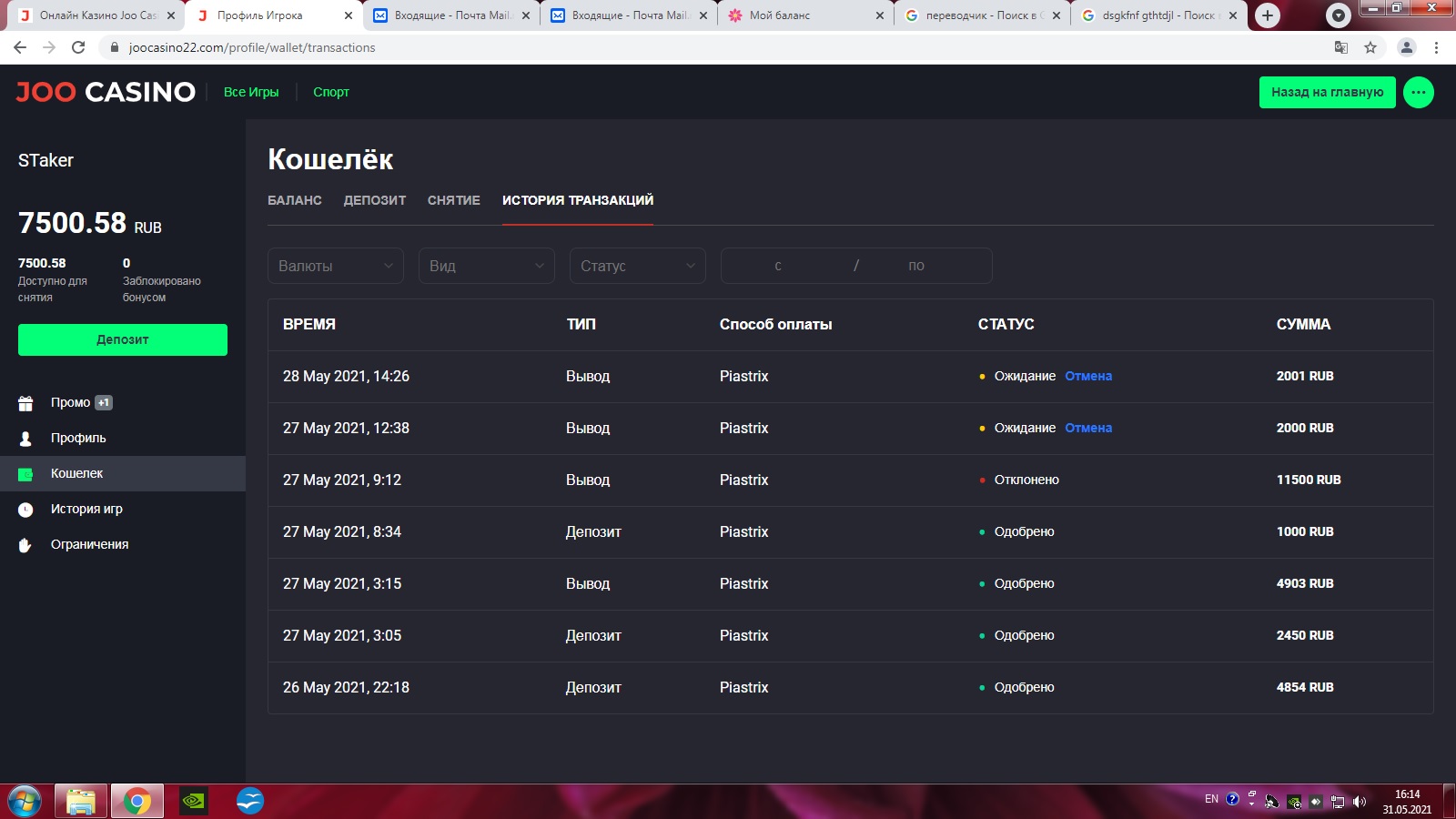Switch to the Баланс tab

(x=294, y=200)
